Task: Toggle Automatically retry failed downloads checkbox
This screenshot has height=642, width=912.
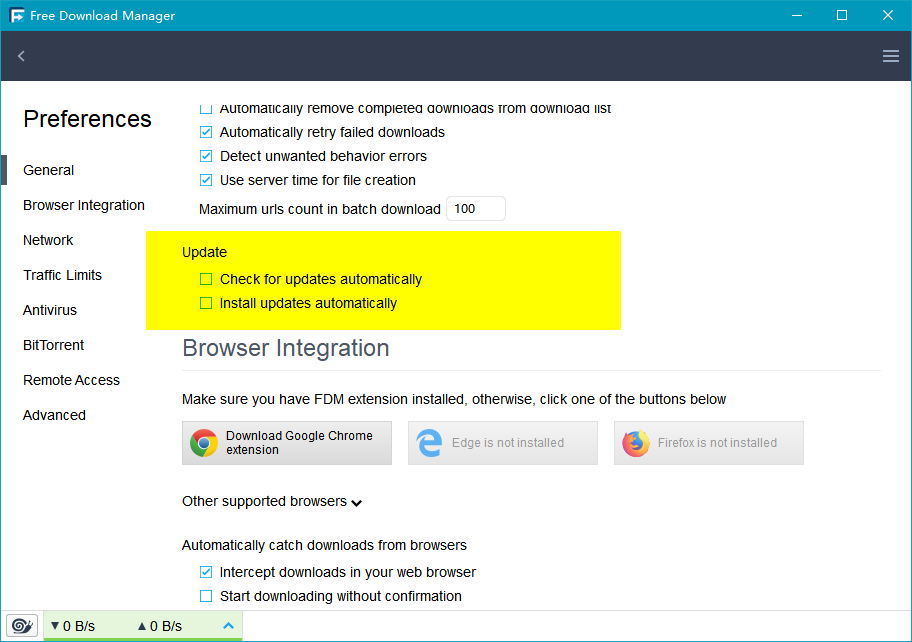Action: 206,132
